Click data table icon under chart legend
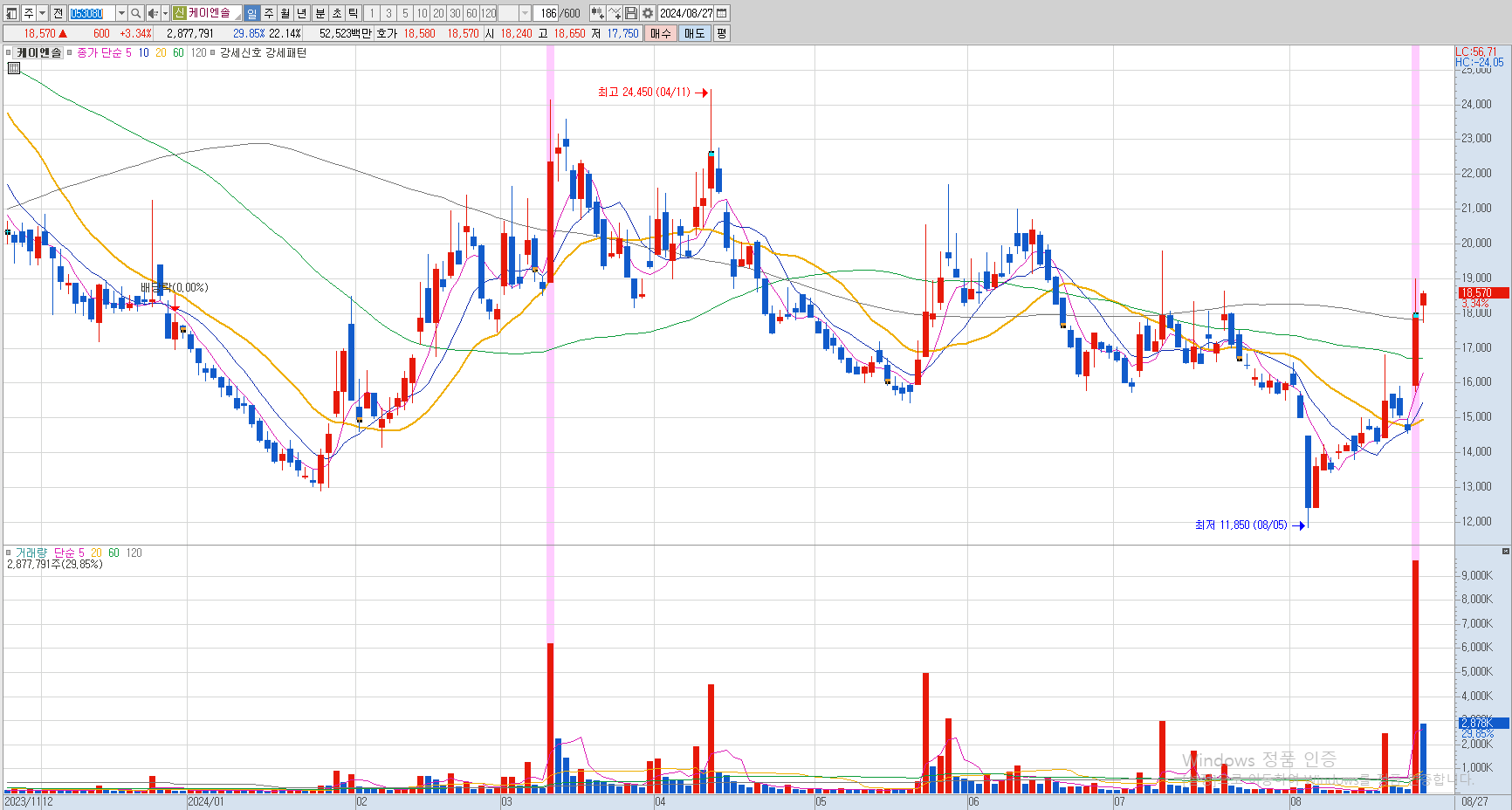Viewport: 1512px width, 810px height. pyautogui.click(x=14, y=68)
